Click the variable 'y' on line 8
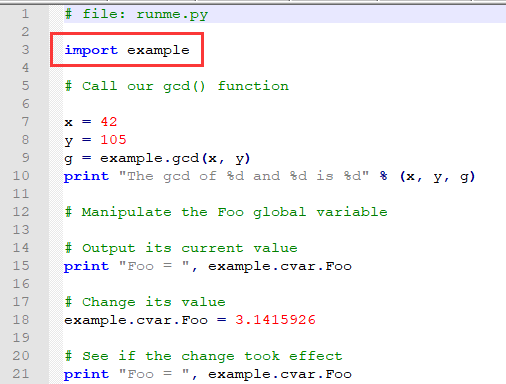Viewport: 506px width, 384px height. click(68, 141)
